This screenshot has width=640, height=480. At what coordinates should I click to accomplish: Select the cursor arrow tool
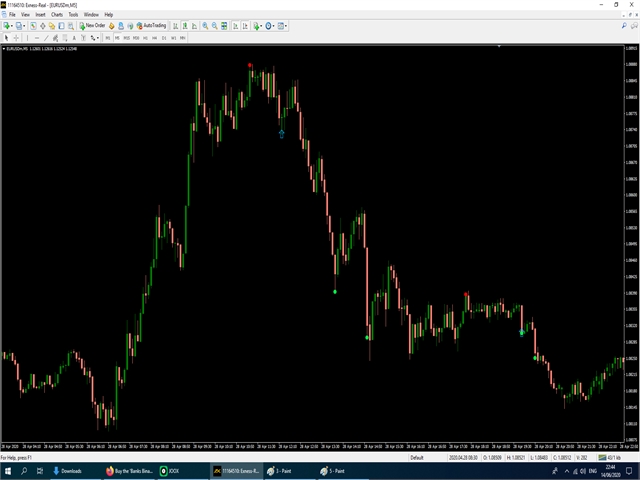point(5,37)
